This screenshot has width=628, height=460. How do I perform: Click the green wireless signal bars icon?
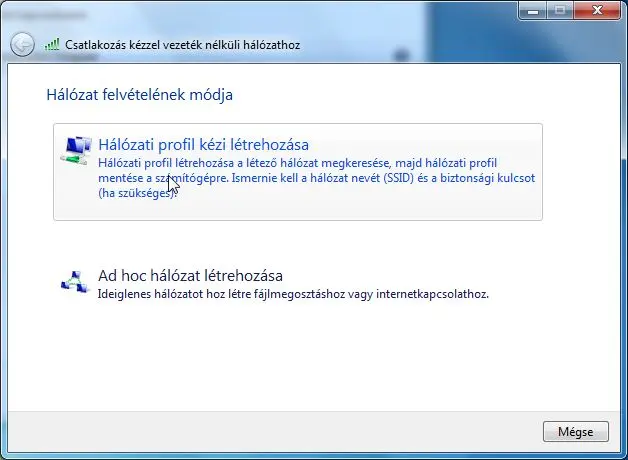coord(52,45)
